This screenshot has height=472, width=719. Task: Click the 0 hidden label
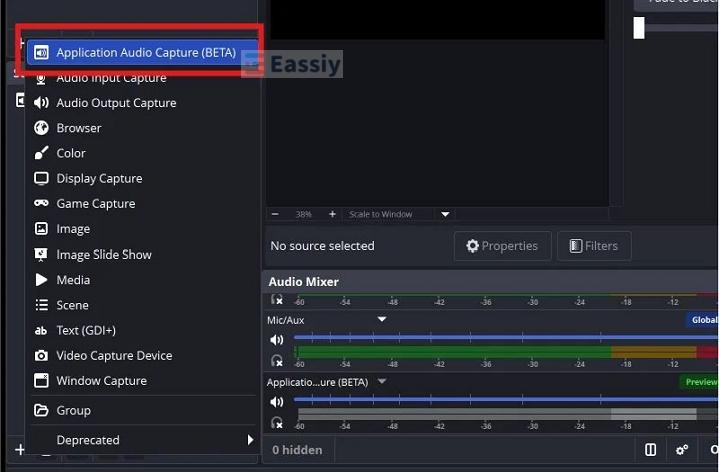click(x=297, y=450)
